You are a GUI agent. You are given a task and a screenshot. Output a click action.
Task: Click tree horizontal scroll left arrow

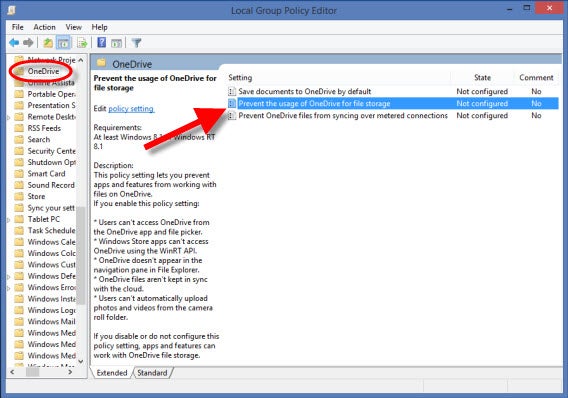12,372
